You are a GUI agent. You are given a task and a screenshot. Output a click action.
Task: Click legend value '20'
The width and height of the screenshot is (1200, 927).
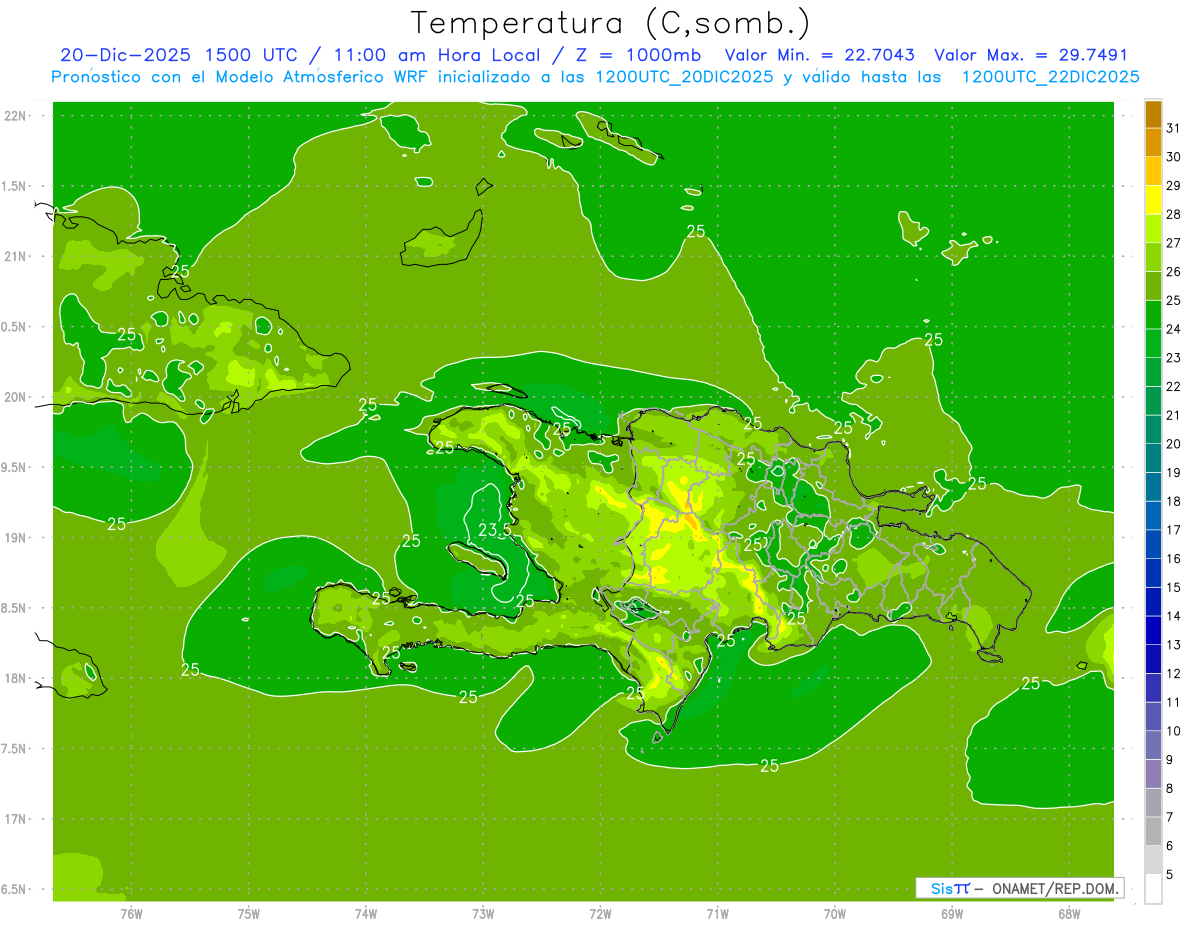coord(1173,444)
